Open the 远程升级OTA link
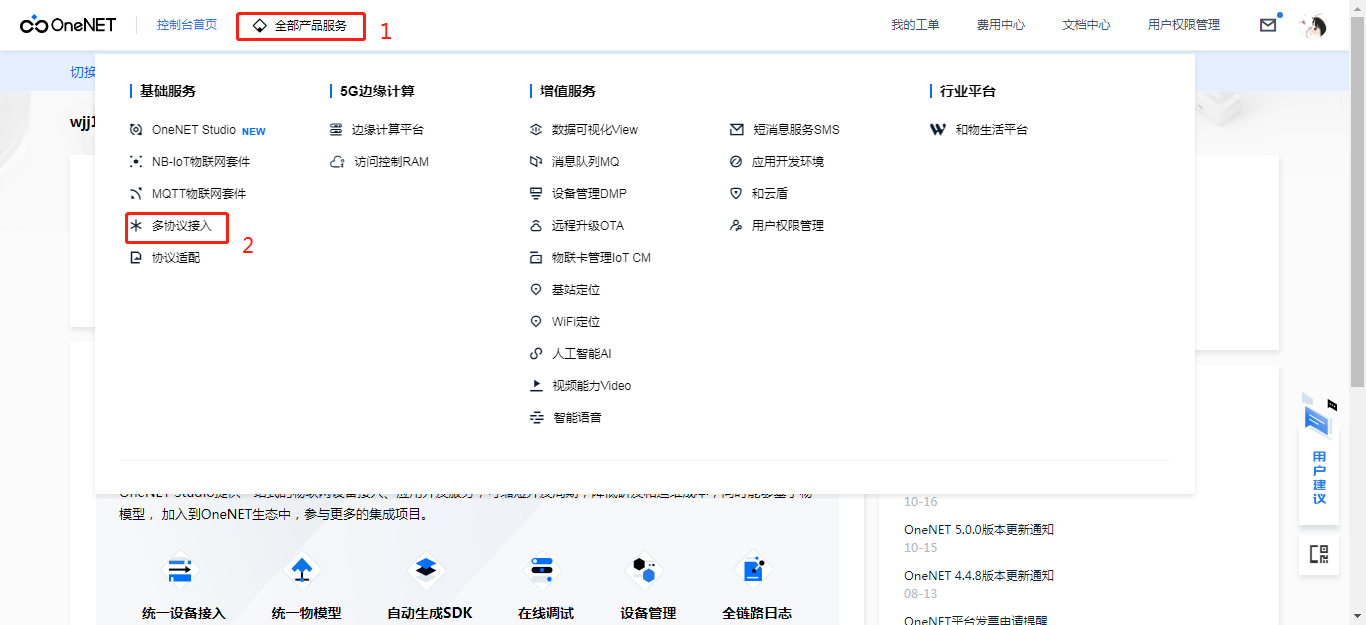 pyautogui.click(x=588, y=226)
